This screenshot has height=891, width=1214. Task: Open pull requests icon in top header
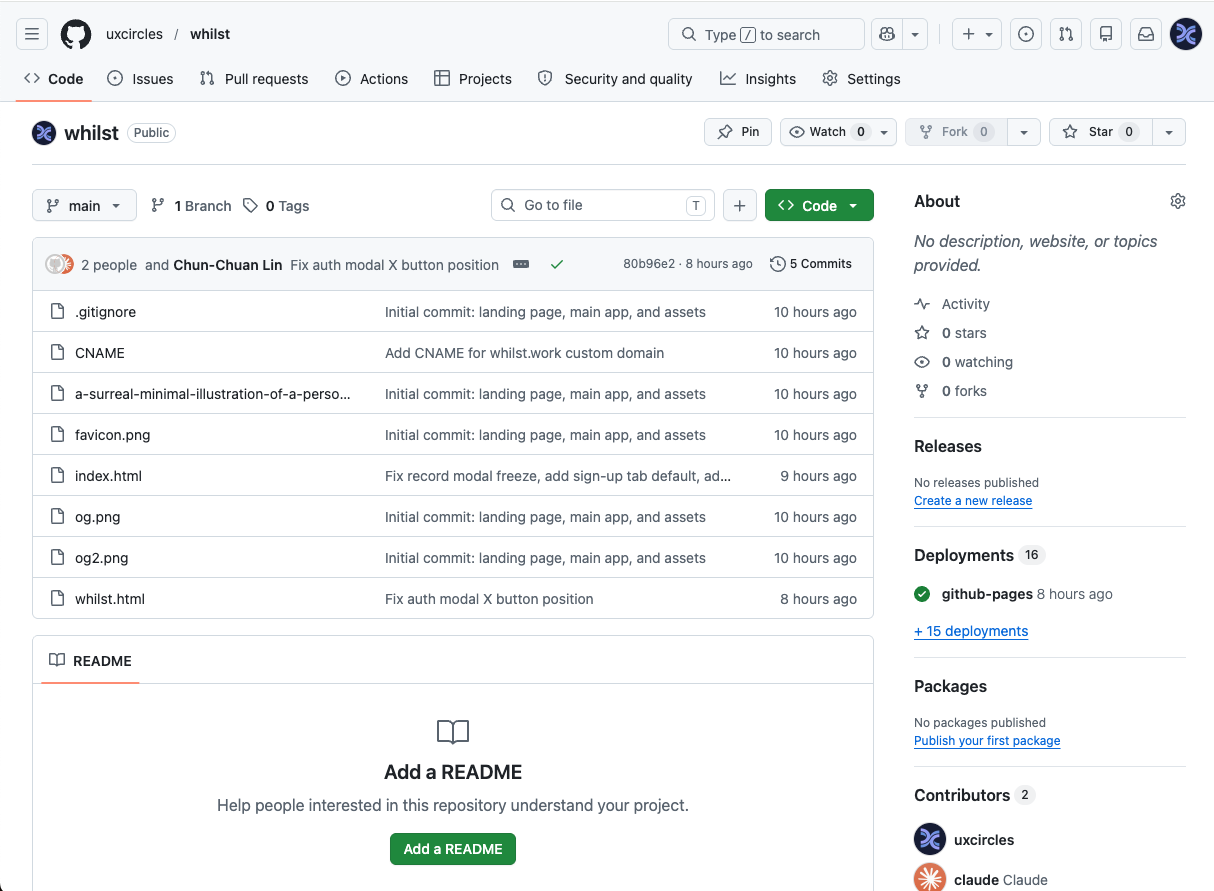coord(1066,34)
